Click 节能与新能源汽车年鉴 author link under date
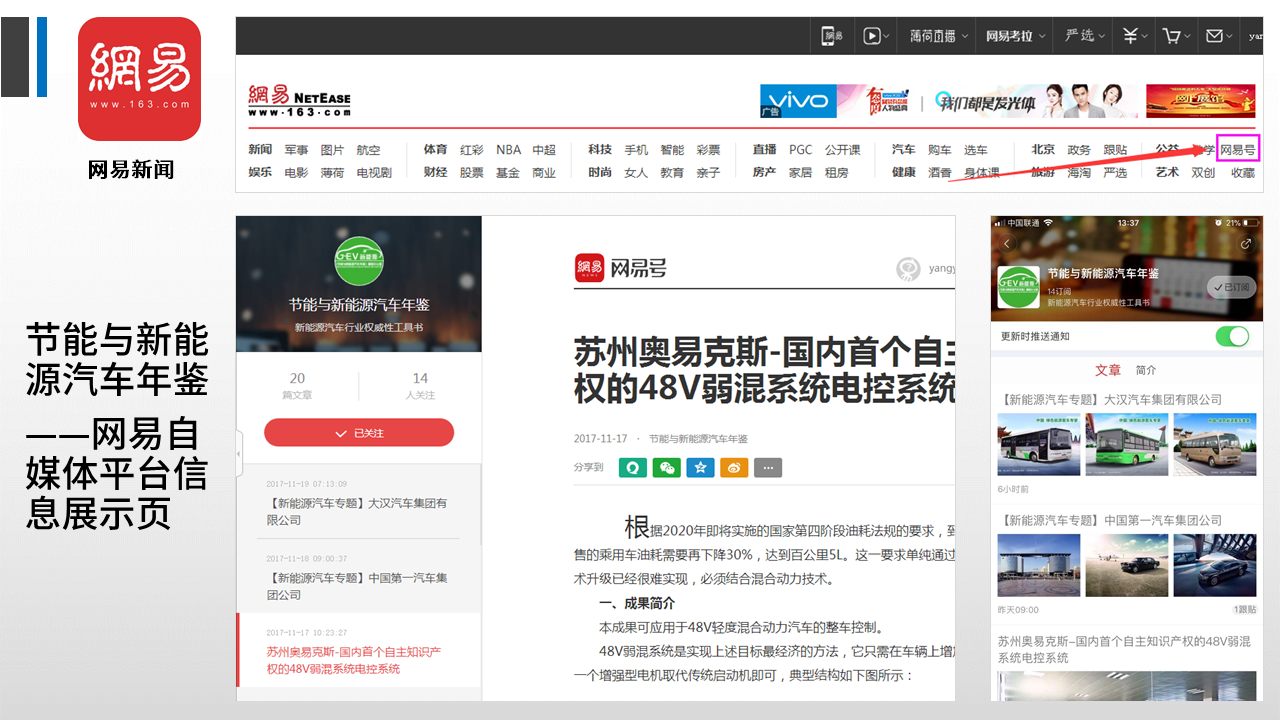 [x=698, y=439]
